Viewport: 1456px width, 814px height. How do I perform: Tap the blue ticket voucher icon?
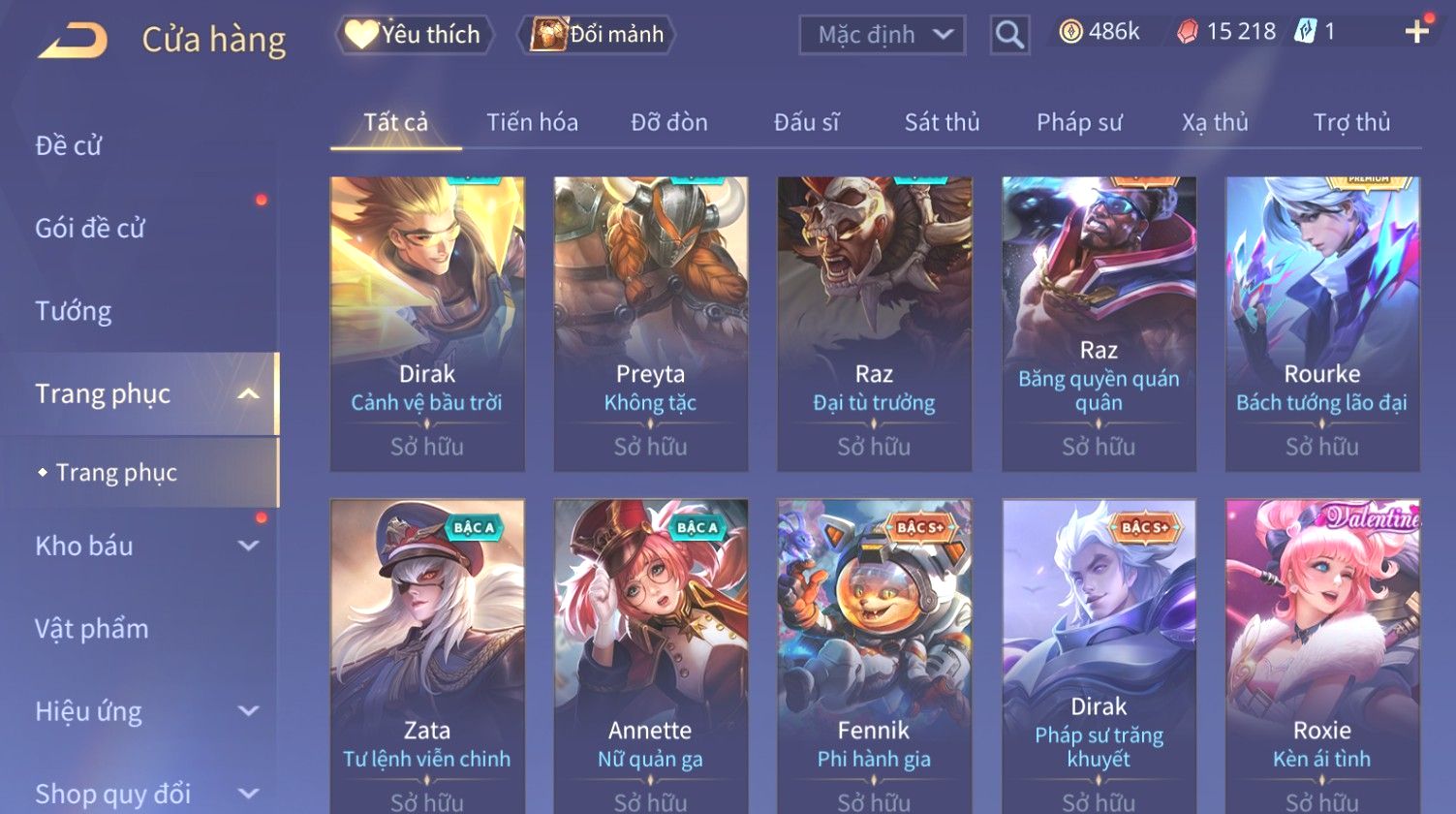[x=1305, y=32]
